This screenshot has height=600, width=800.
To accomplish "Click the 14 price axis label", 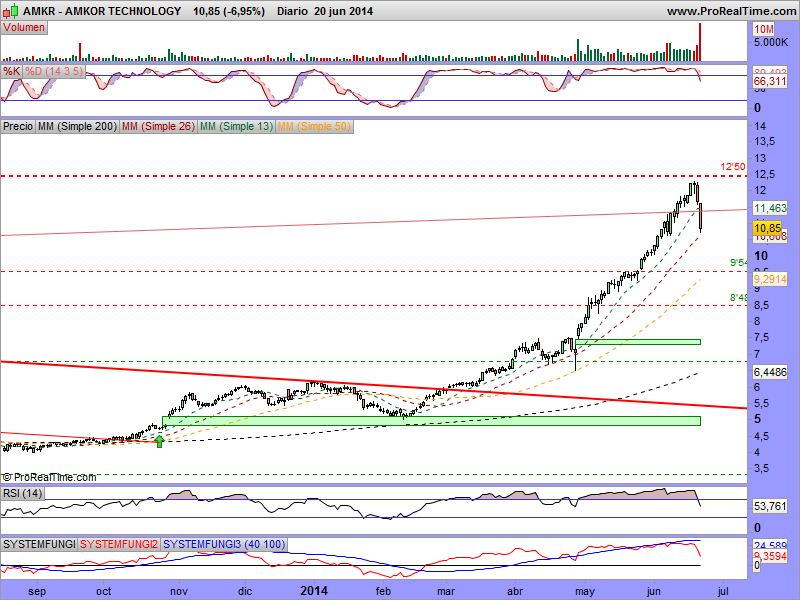I will pos(760,127).
